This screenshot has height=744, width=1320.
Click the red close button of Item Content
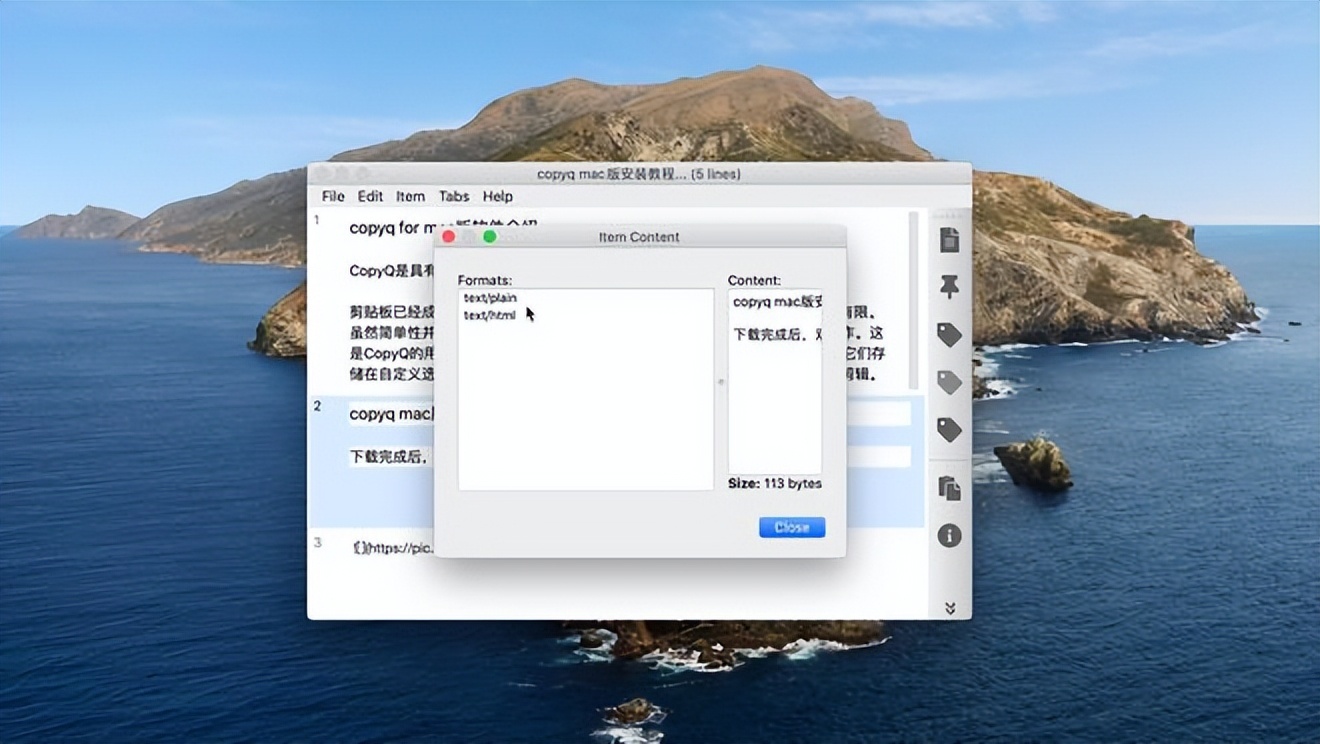449,237
